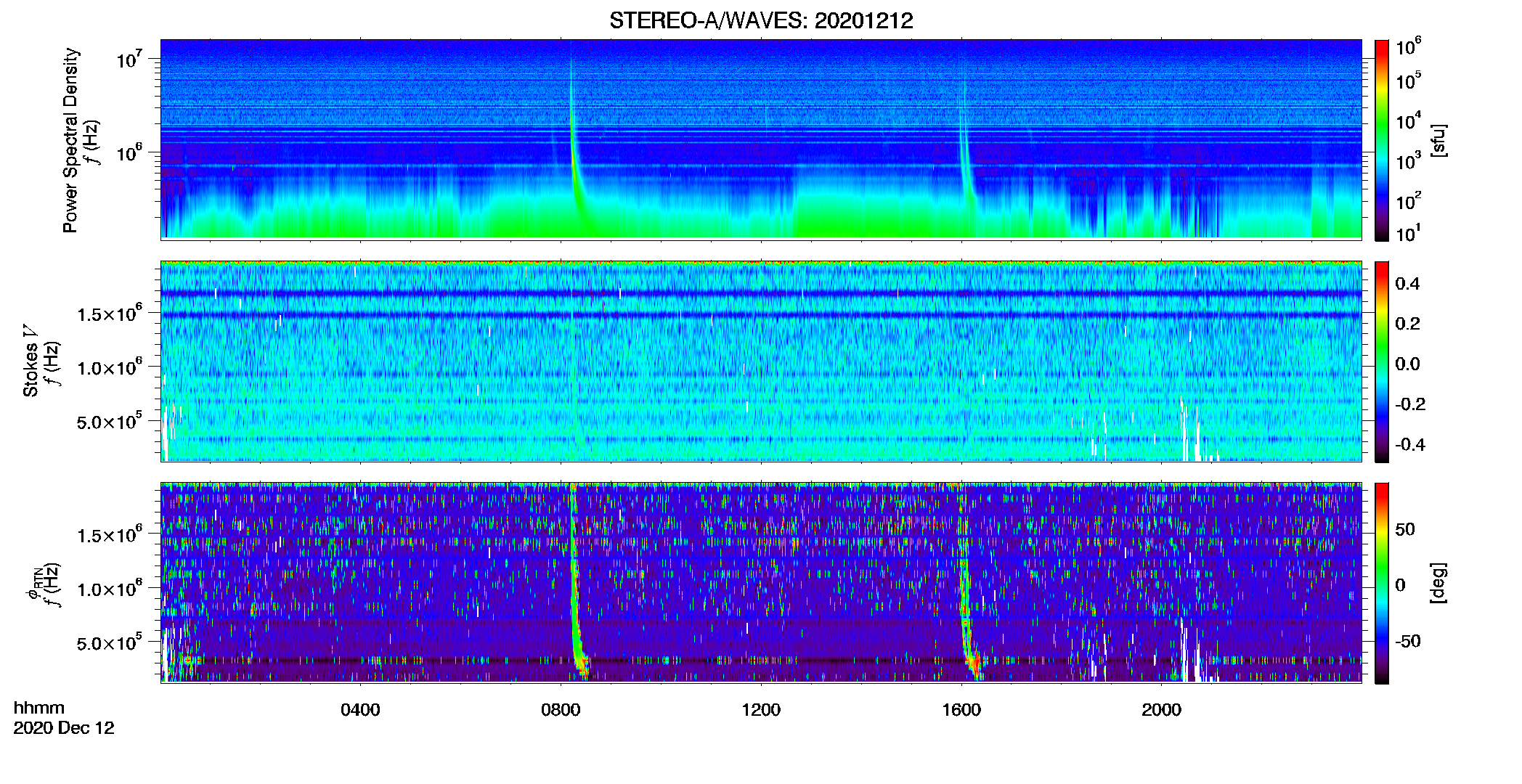This screenshot has width=1522, height=784.
Task: Click the Stokes V axis label
Action: [30, 361]
